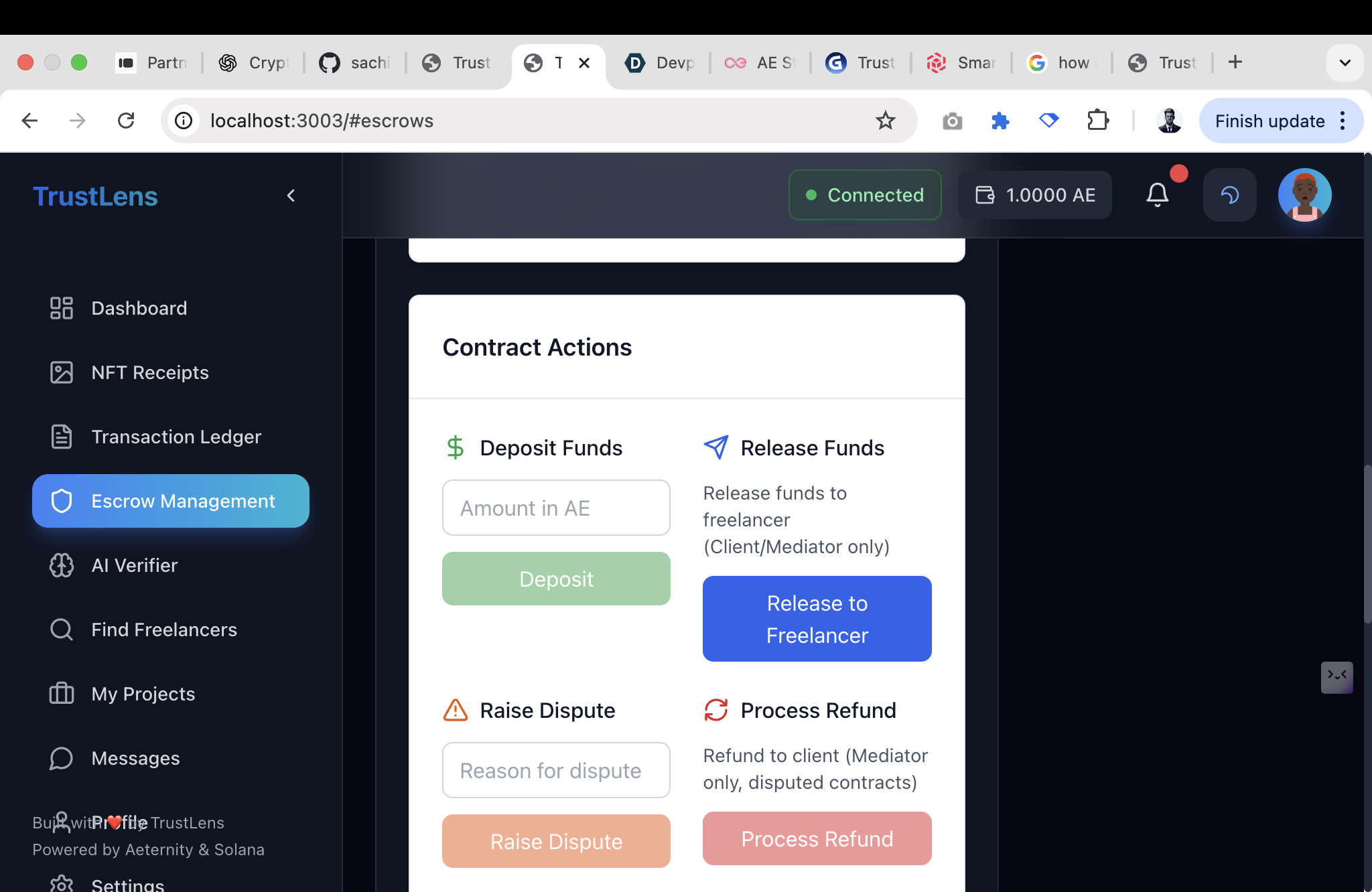Open the Chrome three-dot menu

coord(1343,121)
